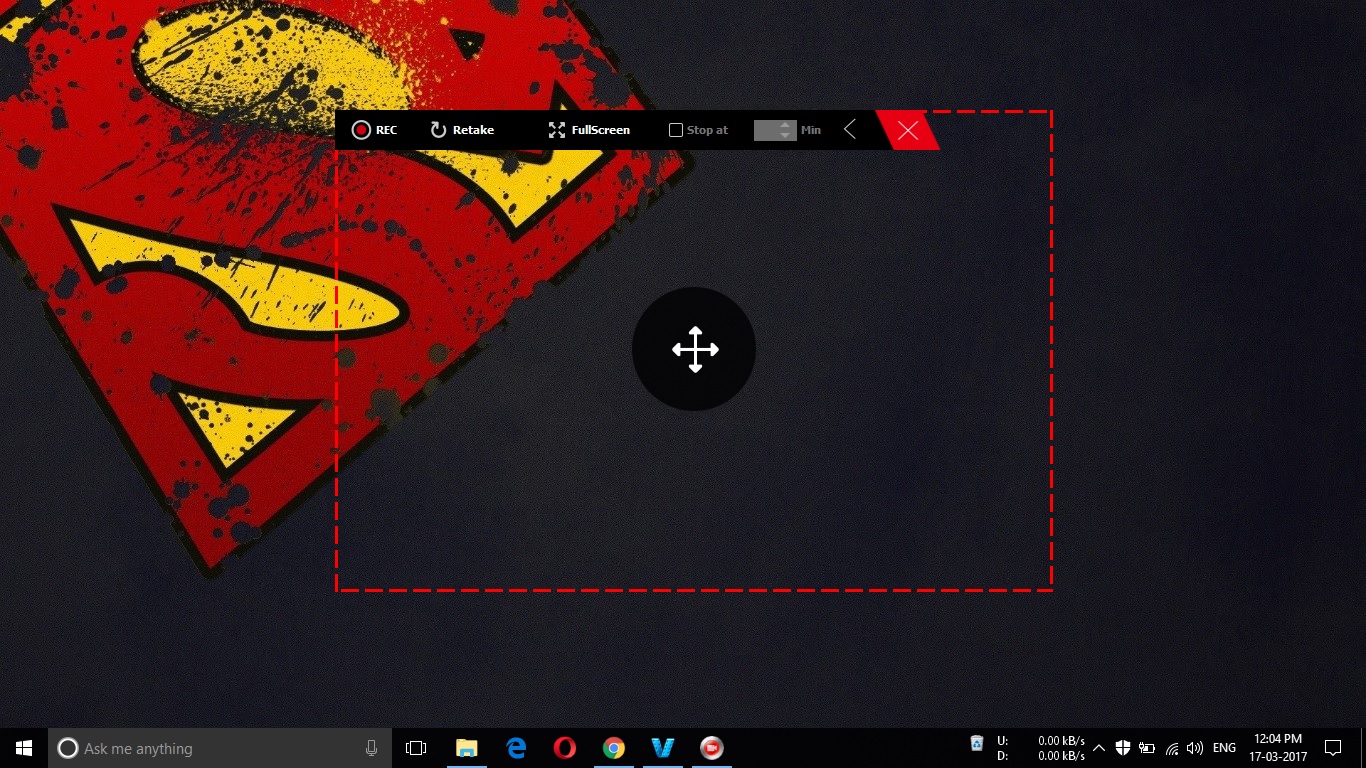Enable the Stop at checkbox
The image size is (1366, 768).
[x=676, y=130]
